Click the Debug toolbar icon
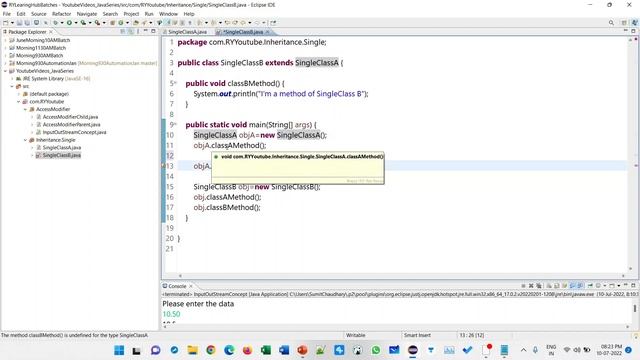Viewport: 640px width, 360px height. coord(55,23)
